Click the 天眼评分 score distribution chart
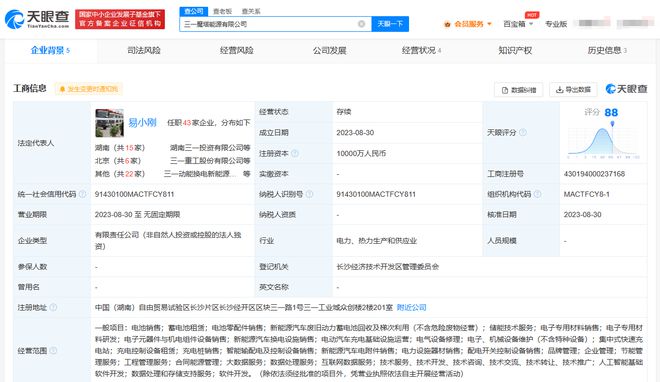The width and height of the screenshot is (660, 382). pyautogui.click(x=603, y=142)
